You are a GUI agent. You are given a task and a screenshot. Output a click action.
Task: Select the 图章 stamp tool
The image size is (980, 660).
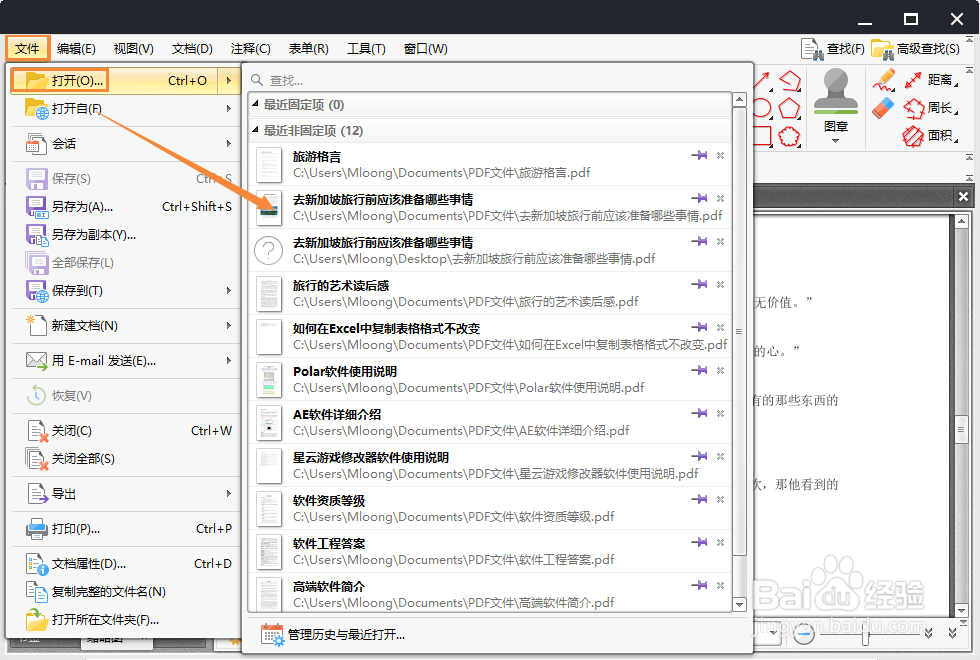(x=836, y=100)
